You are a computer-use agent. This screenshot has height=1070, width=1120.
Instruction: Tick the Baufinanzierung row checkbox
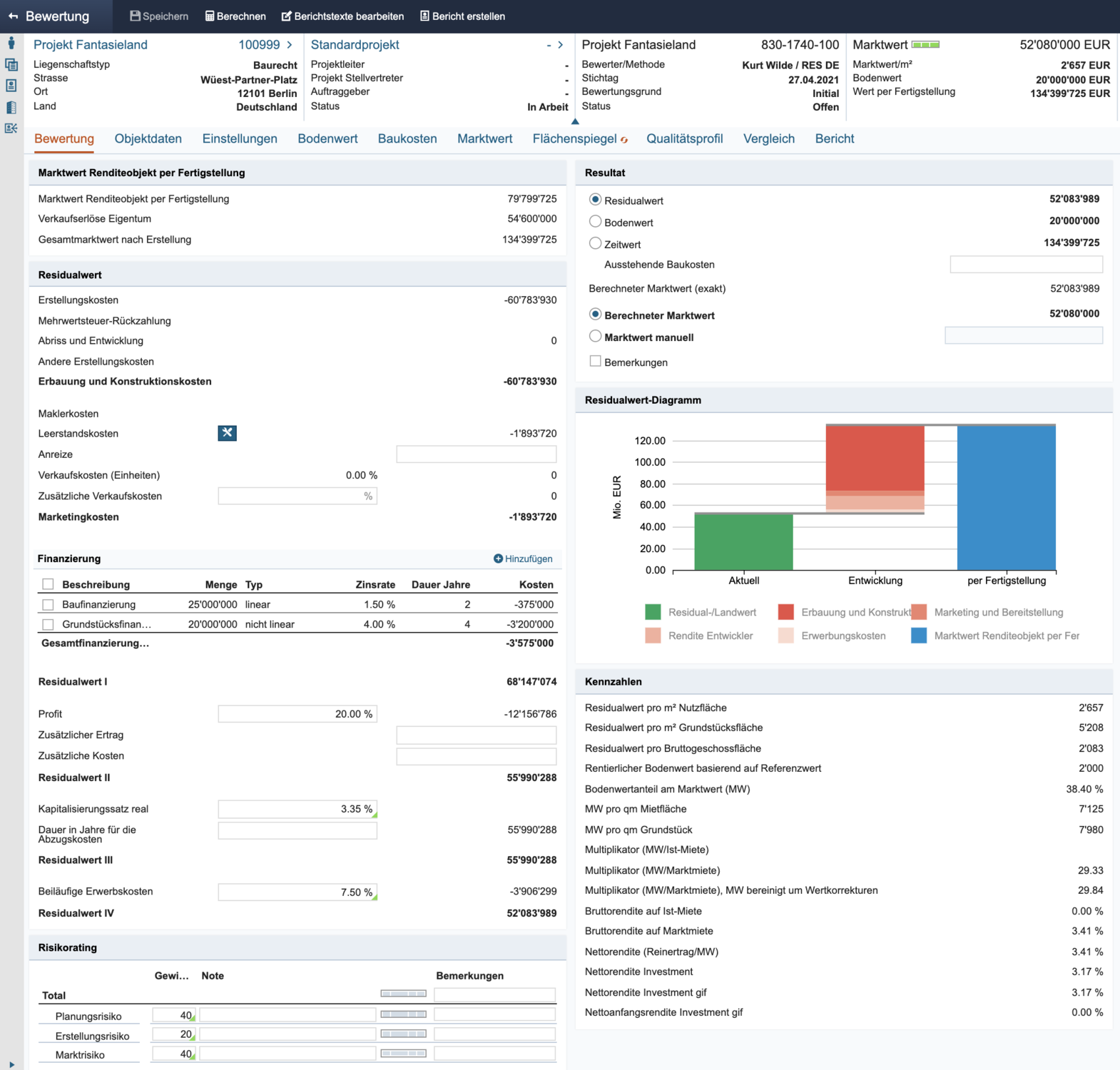48,604
